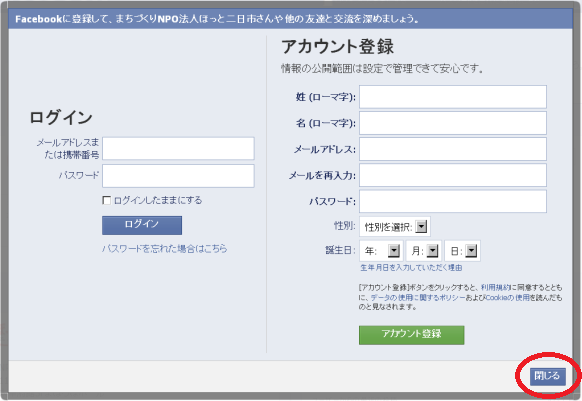Screen dimensions: 582x401
Task: Click the 姓 (ローマ字) input field
Action: [x=453, y=97]
